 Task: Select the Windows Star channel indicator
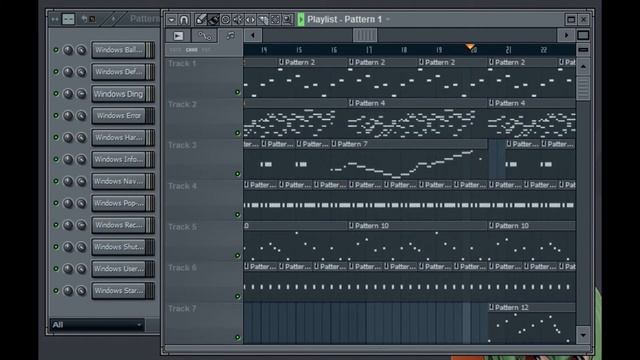pyautogui.click(x=150, y=291)
